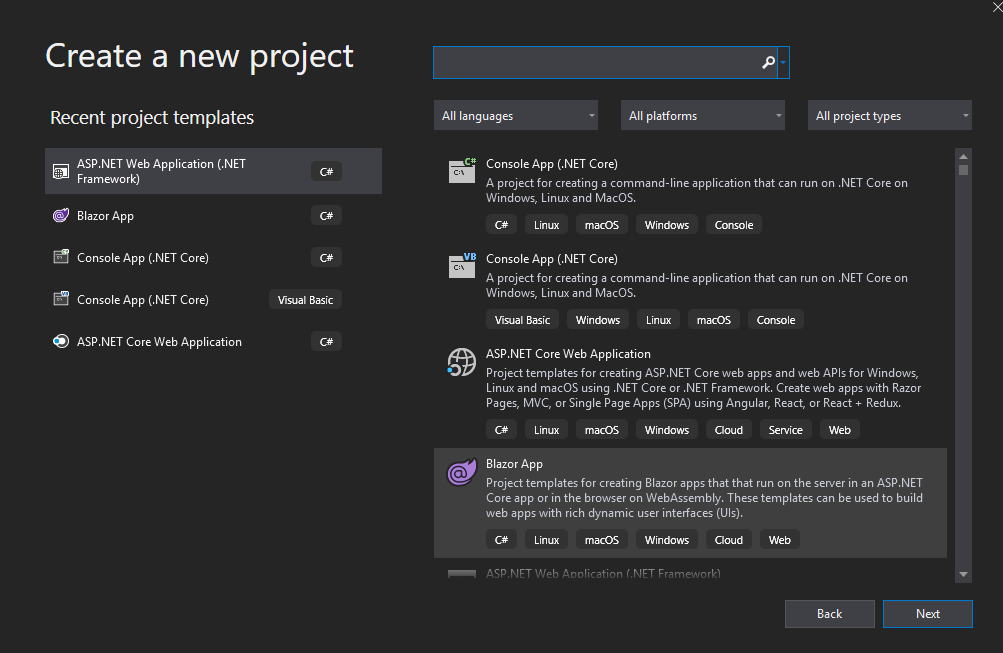Image resolution: width=1003 pixels, height=653 pixels.
Task: Click recent ASP.NET Core Web Application icon
Action: click(60, 342)
